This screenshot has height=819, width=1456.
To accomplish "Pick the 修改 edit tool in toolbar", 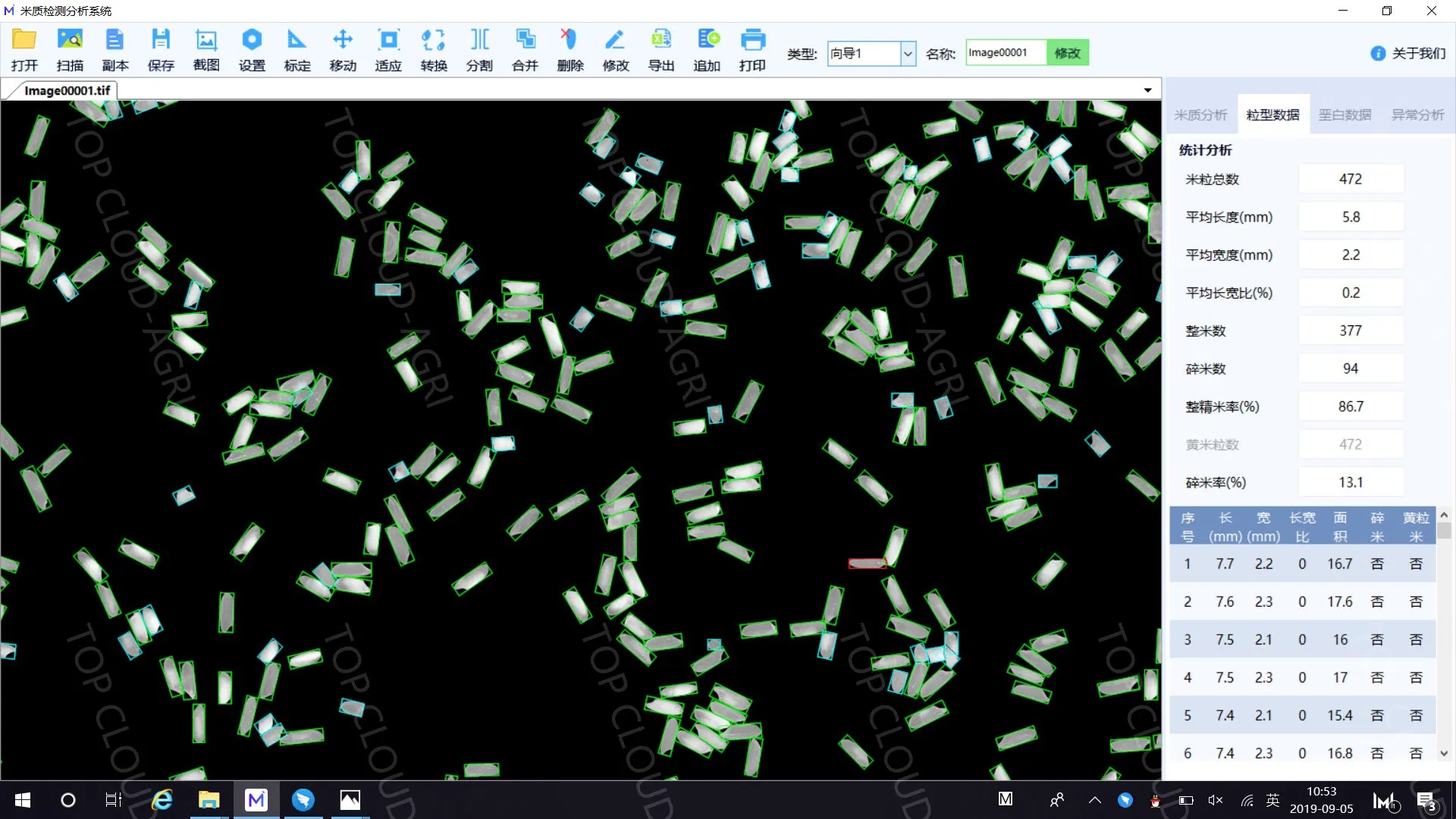I will pos(616,50).
